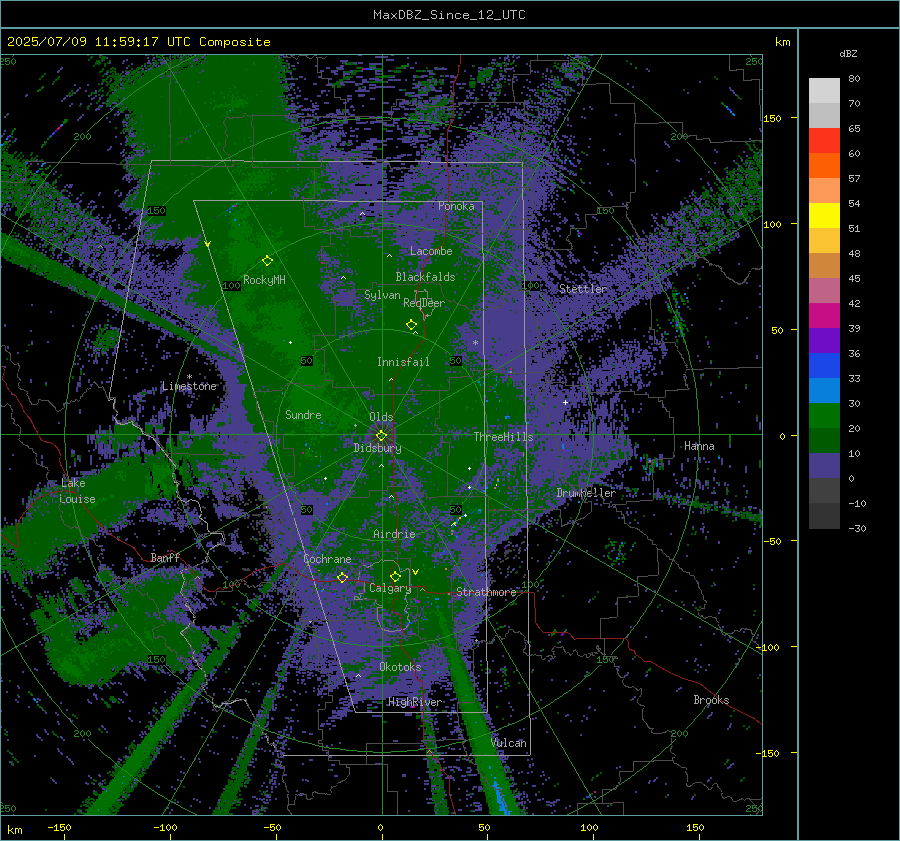Click the red 60–65 dBZ legend swatch
This screenshot has height=841, width=900.
824,141
